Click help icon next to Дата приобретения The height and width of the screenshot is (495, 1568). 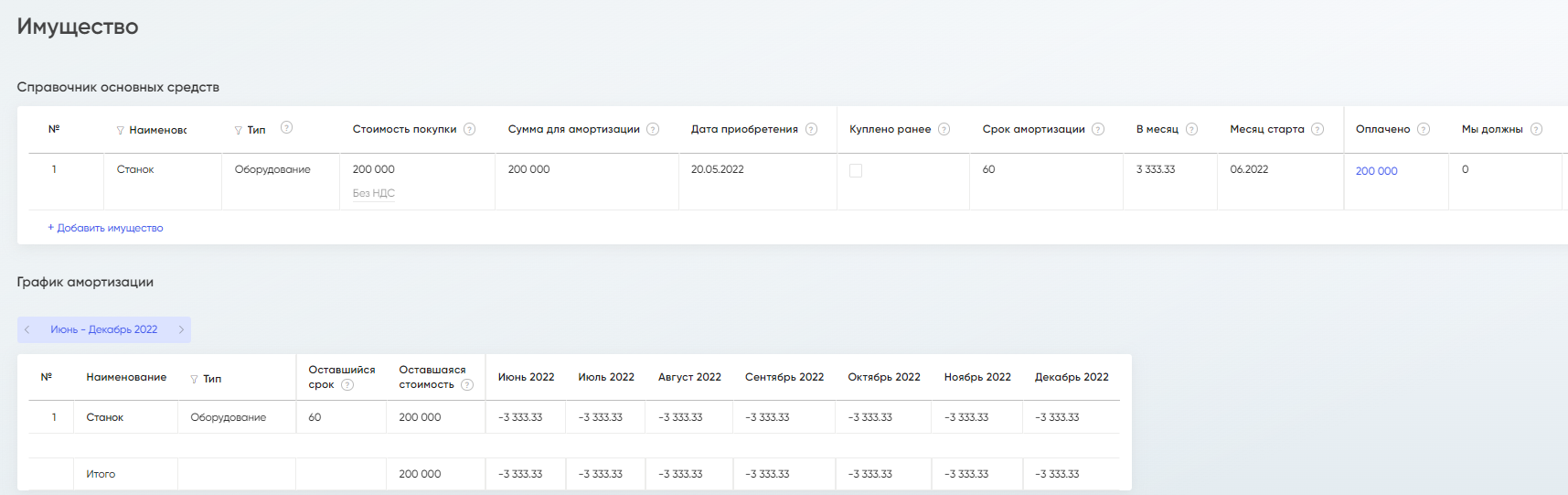[x=811, y=129]
